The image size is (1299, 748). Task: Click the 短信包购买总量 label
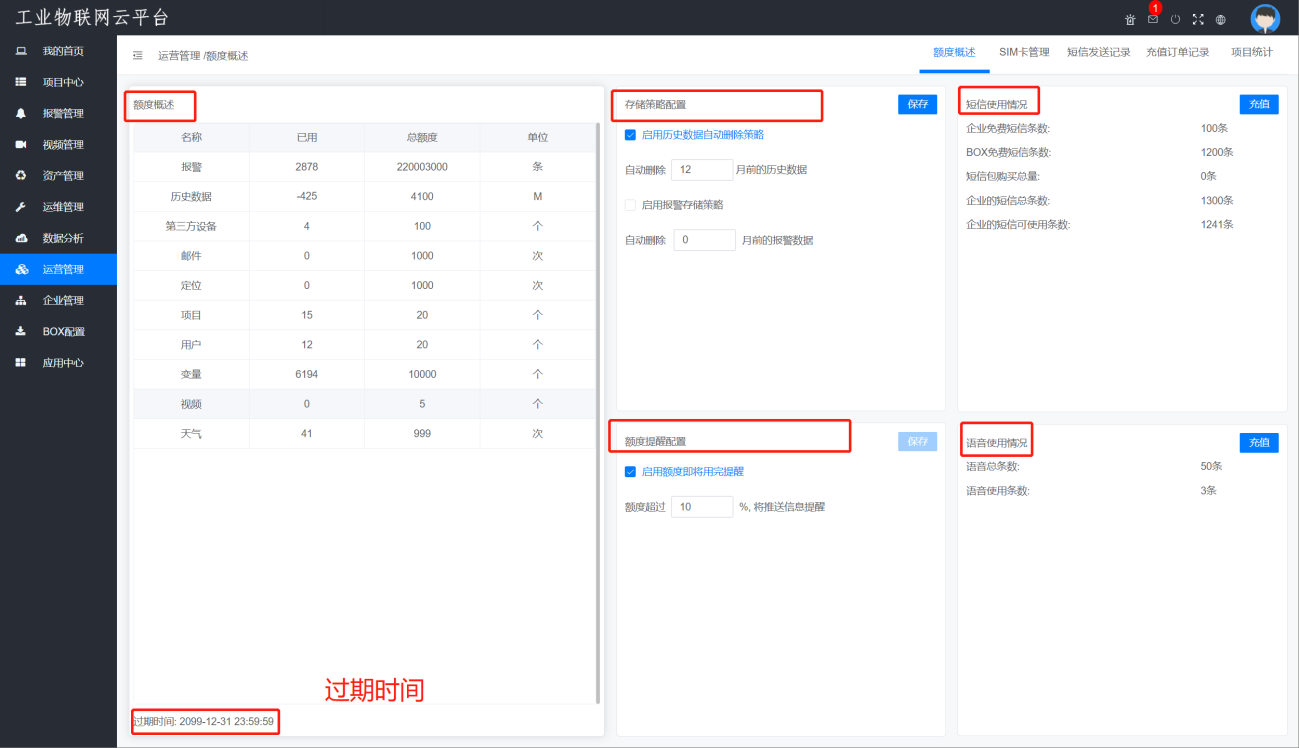click(1003, 176)
